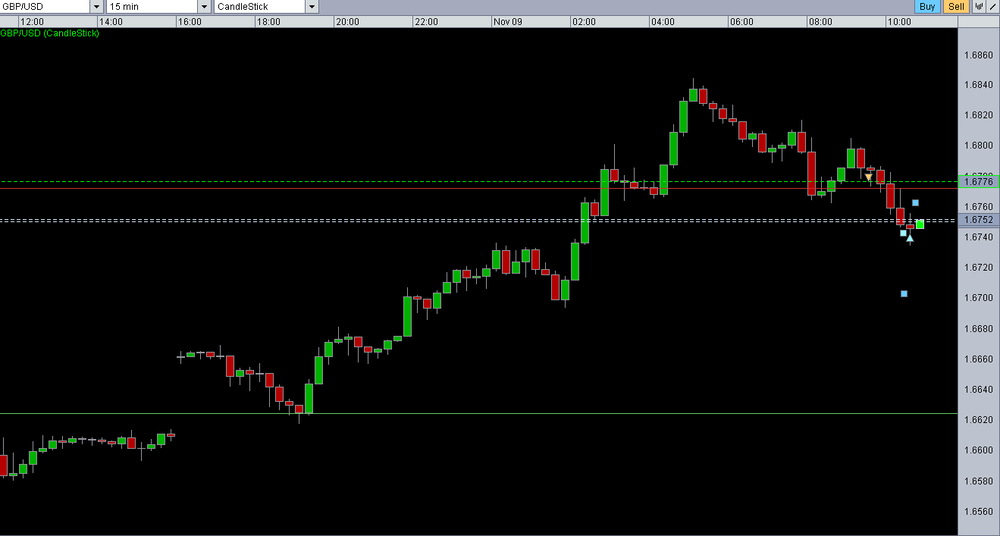1000x536 pixels.
Task: Click the 16:00 time axis label
Action: click(x=189, y=22)
